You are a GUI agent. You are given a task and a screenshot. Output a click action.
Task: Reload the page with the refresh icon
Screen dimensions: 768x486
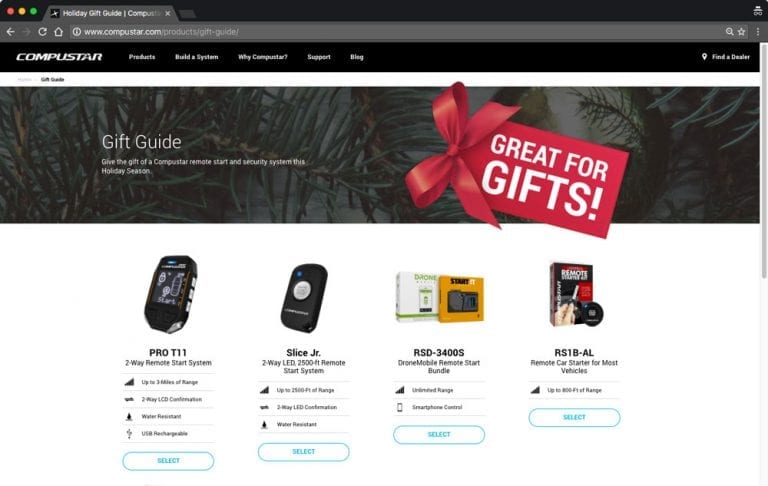pos(43,32)
